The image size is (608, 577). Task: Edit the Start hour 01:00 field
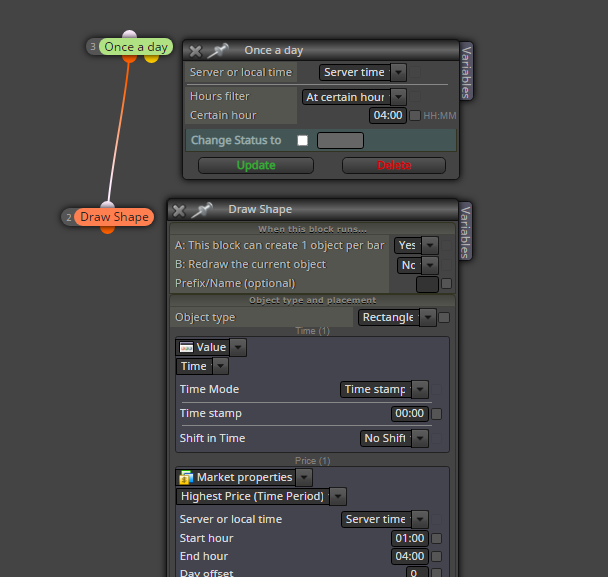pos(409,539)
